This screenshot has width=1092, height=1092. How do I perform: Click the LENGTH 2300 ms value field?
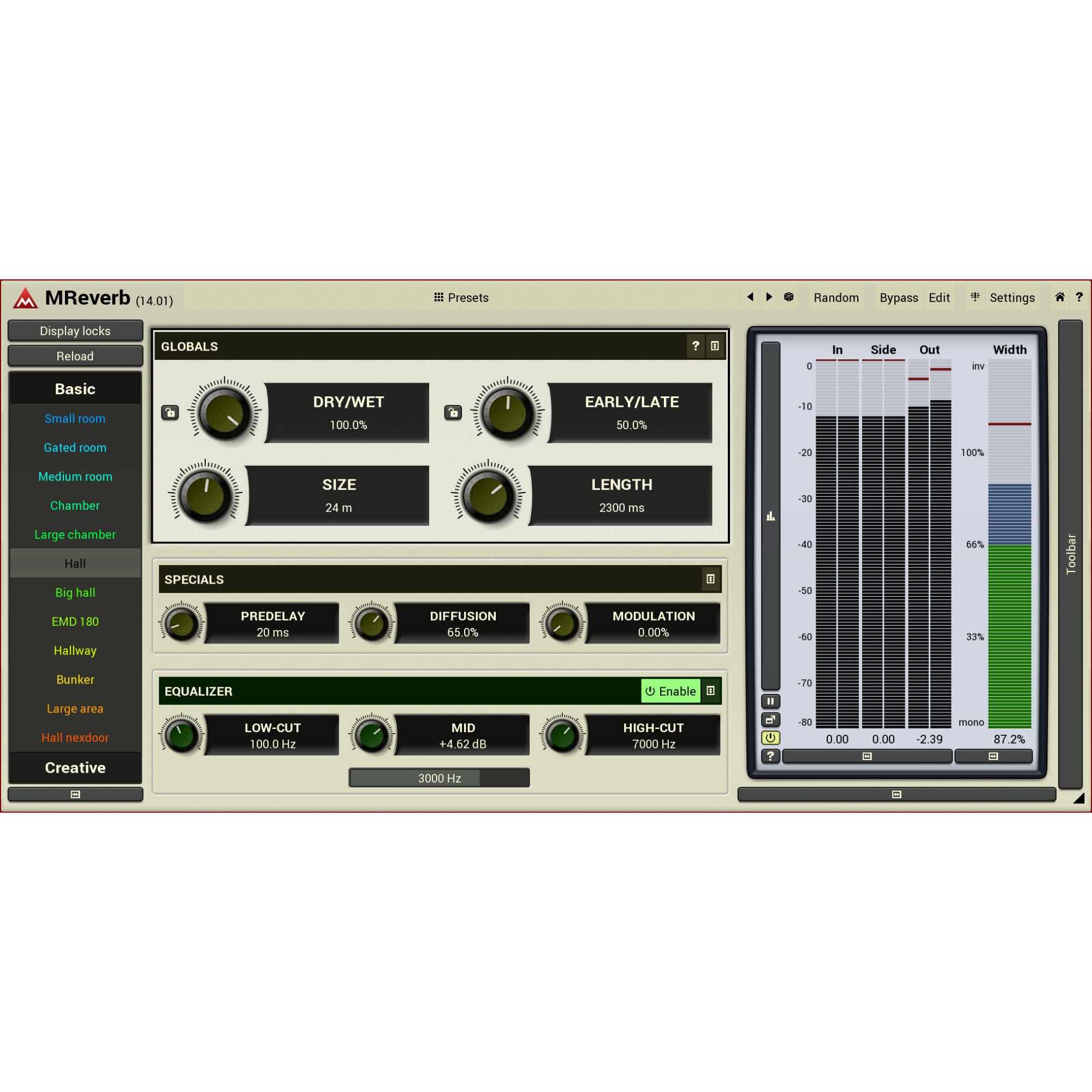(x=621, y=496)
